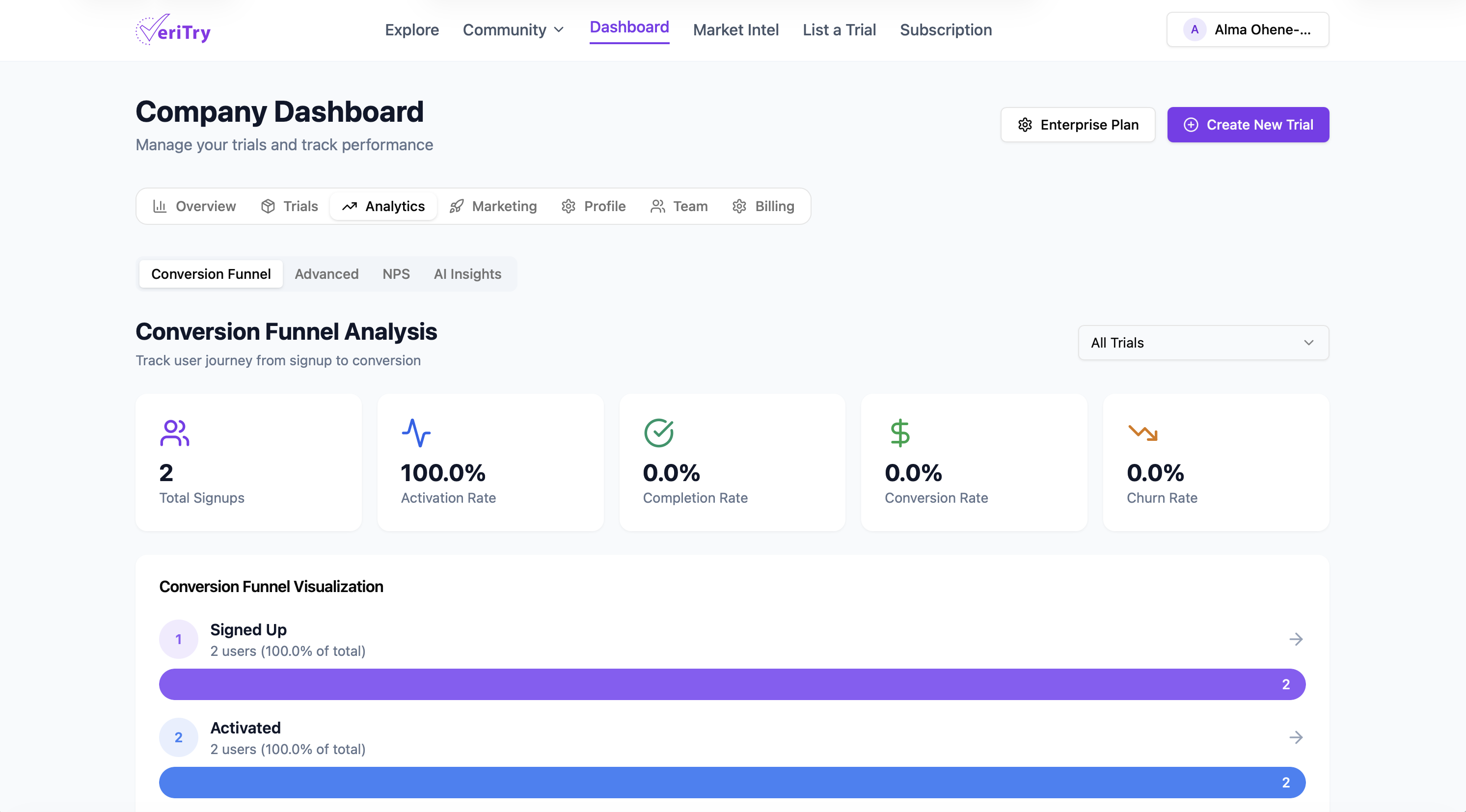Click the Total Signups users icon

point(174,433)
